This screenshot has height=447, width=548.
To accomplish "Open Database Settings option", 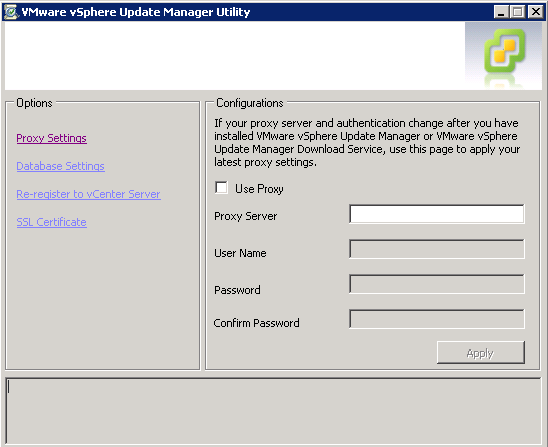I will [60, 166].
